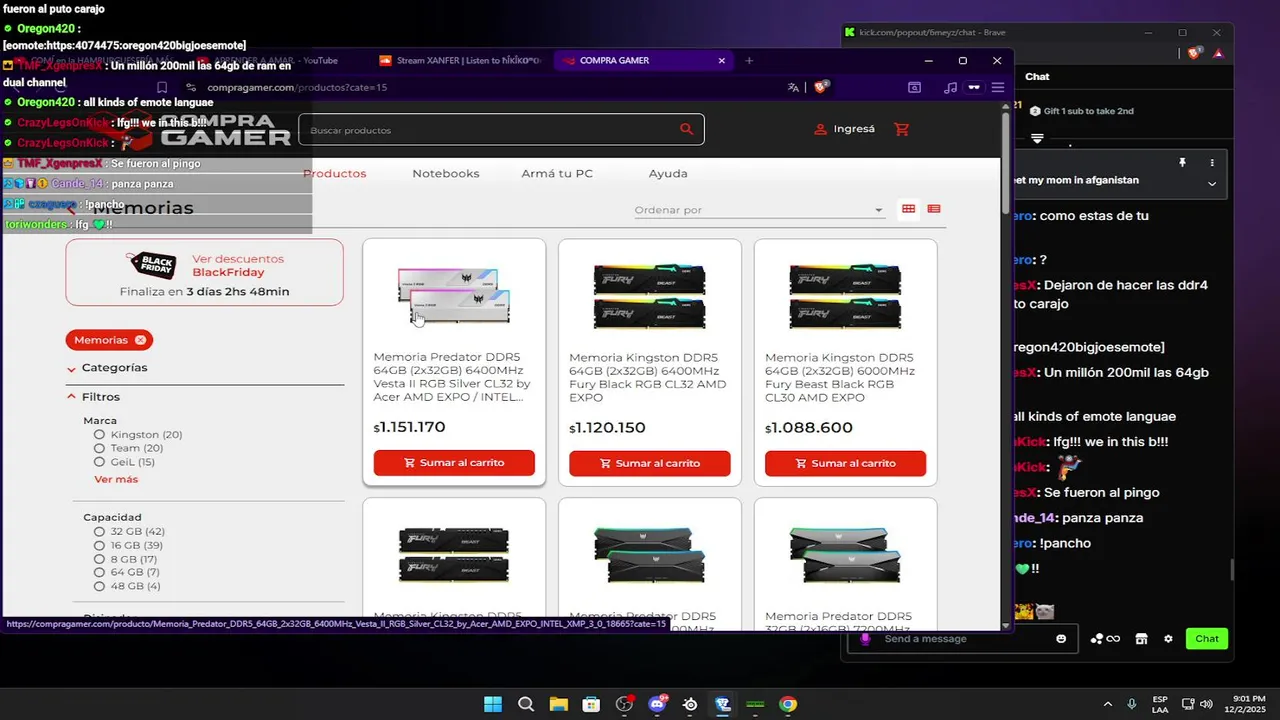The width and height of the screenshot is (1280, 720).
Task: Click Brave Shields icon in Kick chat window
Action: tap(1194, 53)
